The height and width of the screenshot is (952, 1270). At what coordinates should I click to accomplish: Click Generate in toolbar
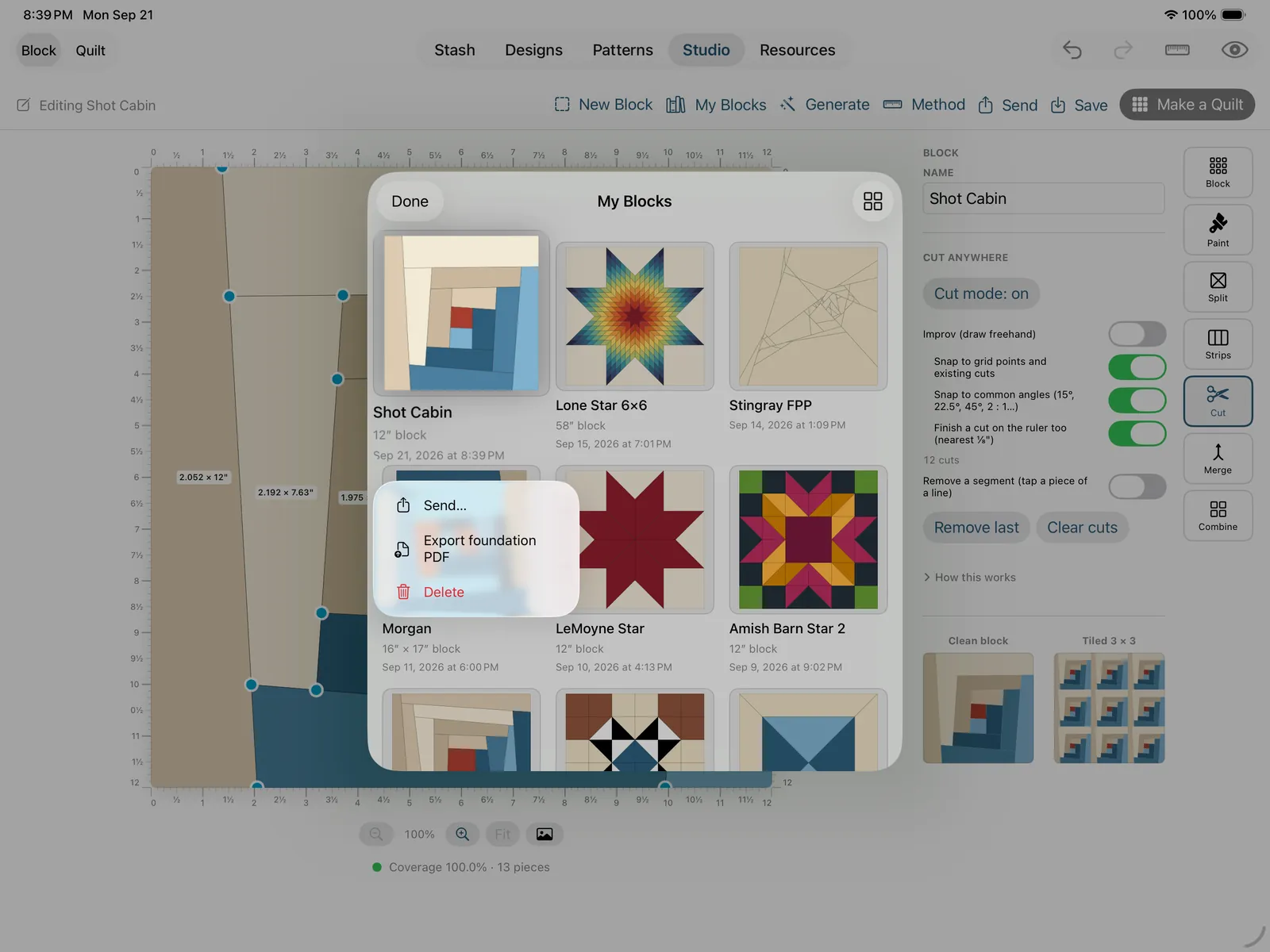825,105
